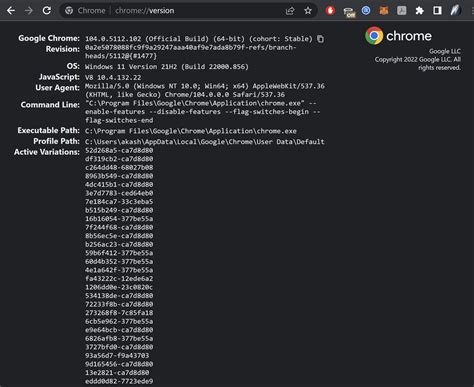Bookmark this page with the star icon
This screenshot has height=387, width=474.
pyautogui.click(x=308, y=11)
